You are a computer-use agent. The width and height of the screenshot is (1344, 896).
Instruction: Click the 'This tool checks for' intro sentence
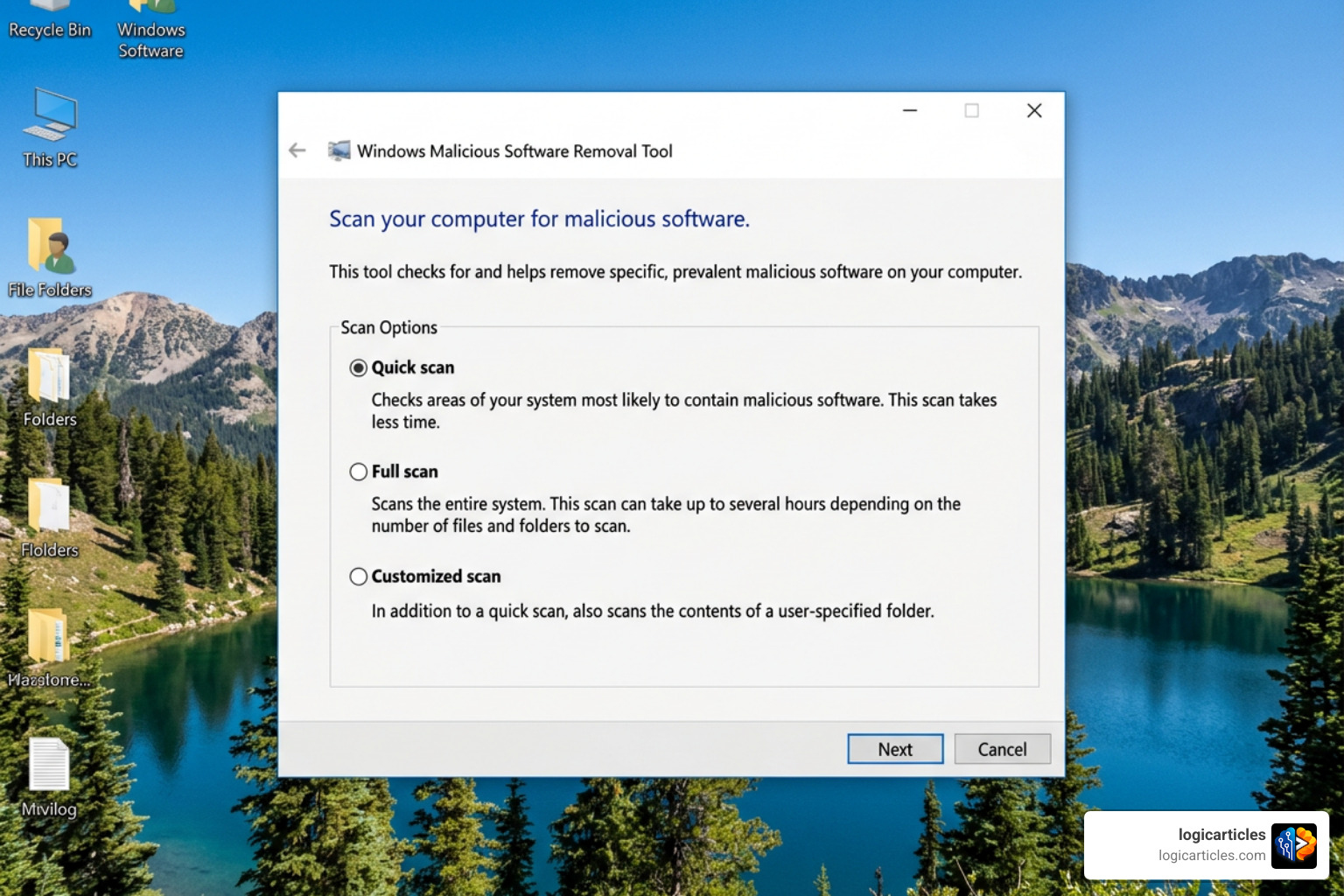coord(675,272)
